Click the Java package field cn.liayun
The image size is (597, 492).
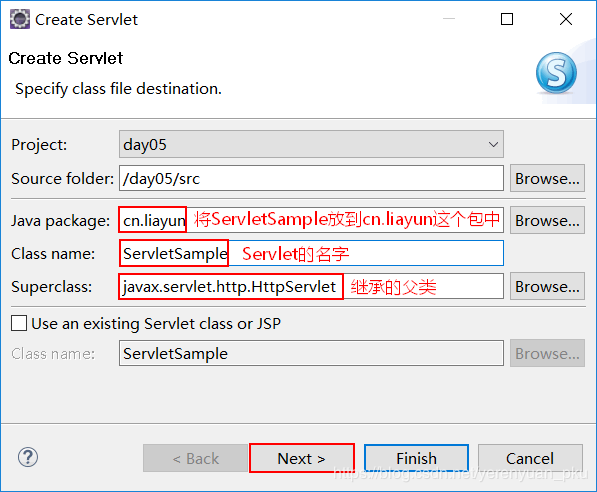(x=311, y=220)
